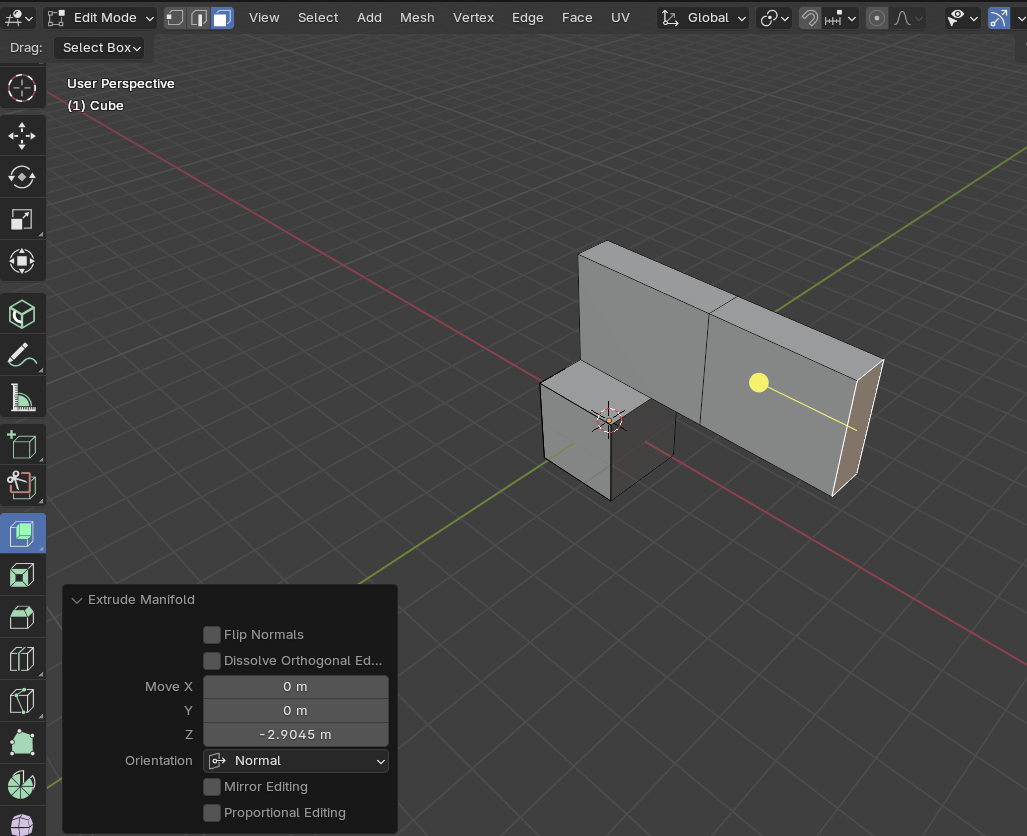Select the active Extrude Manifold tool
The image size is (1027, 836).
pyautogui.click(x=22, y=533)
